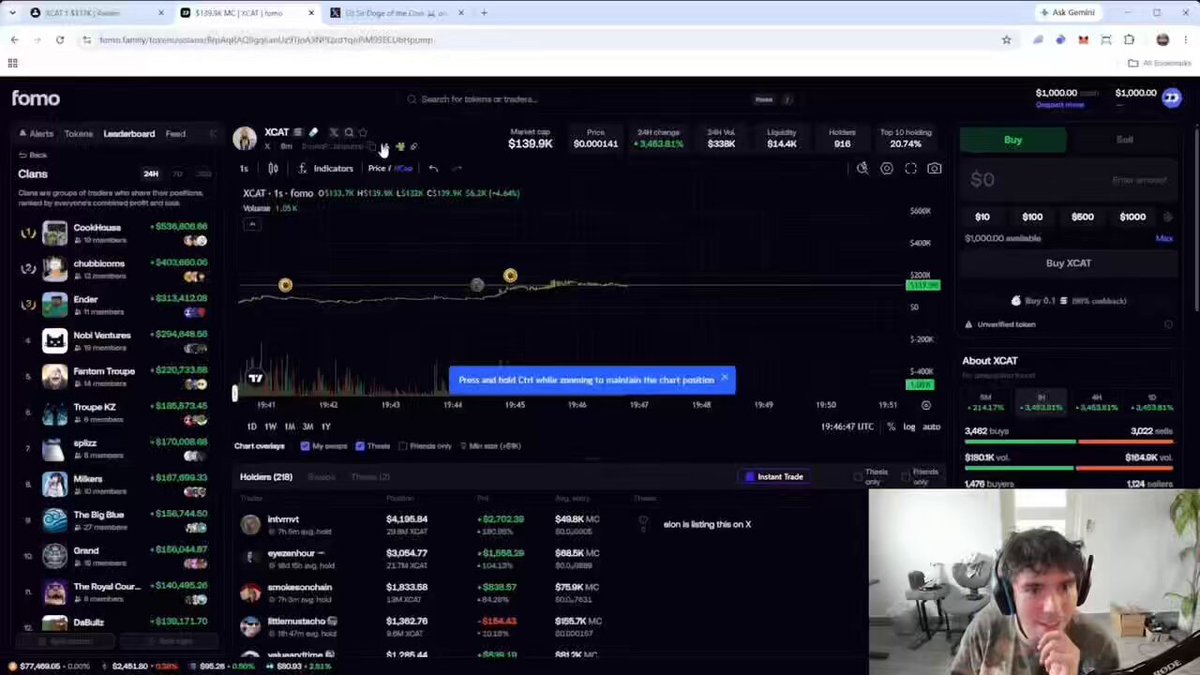This screenshot has height=675, width=1200.
Task: Open Feed tab
Action: tap(175, 133)
